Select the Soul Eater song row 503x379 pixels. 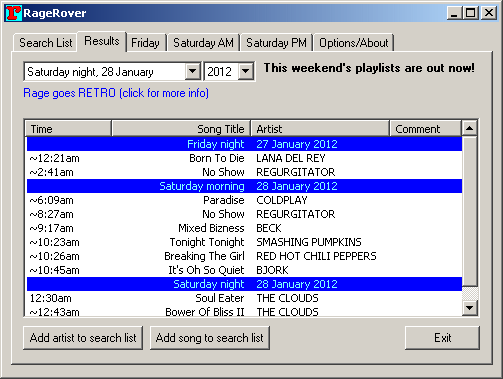[x=244, y=298]
